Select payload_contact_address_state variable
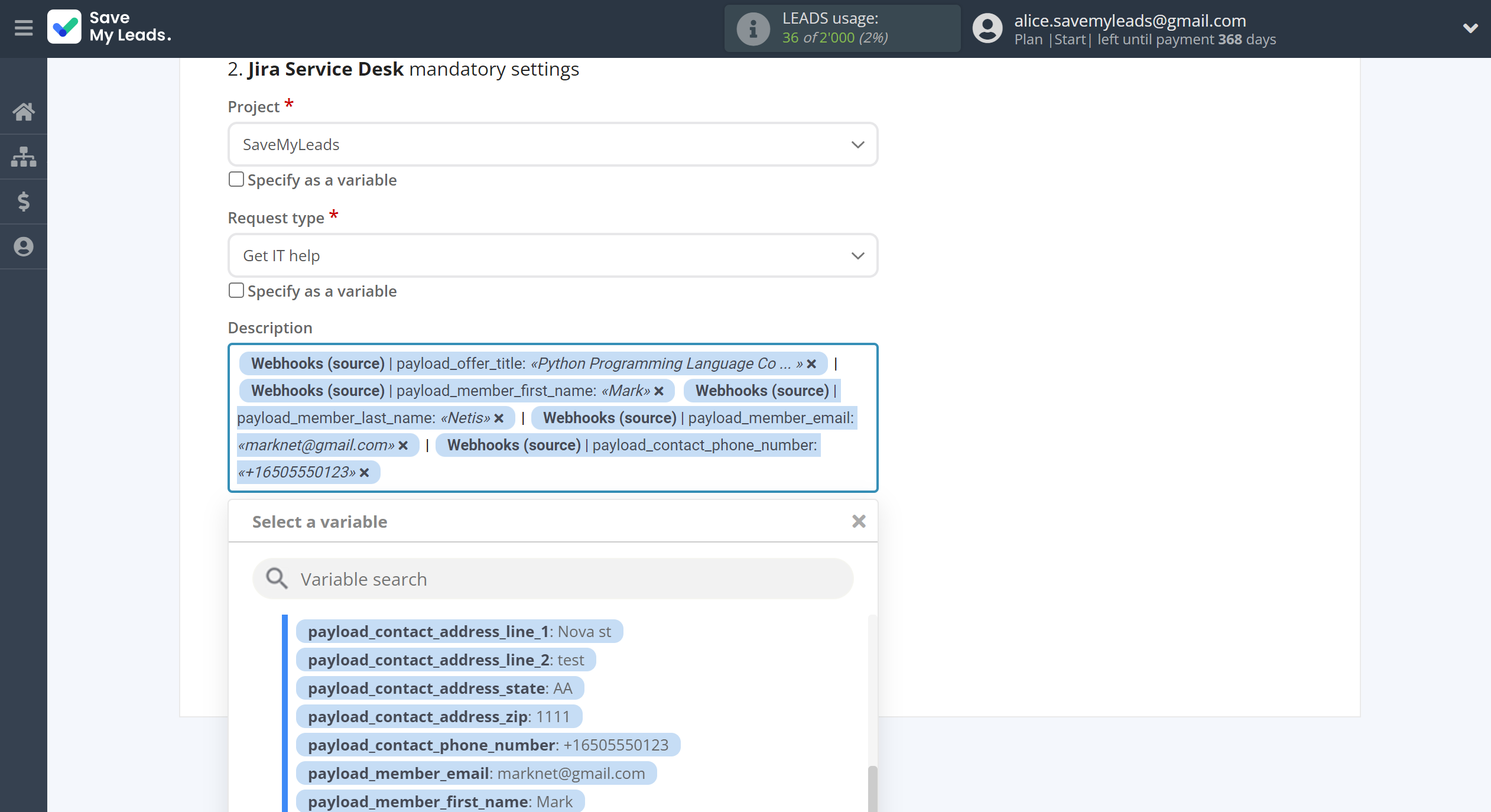The width and height of the screenshot is (1491, 812). [x=439, y=688]
